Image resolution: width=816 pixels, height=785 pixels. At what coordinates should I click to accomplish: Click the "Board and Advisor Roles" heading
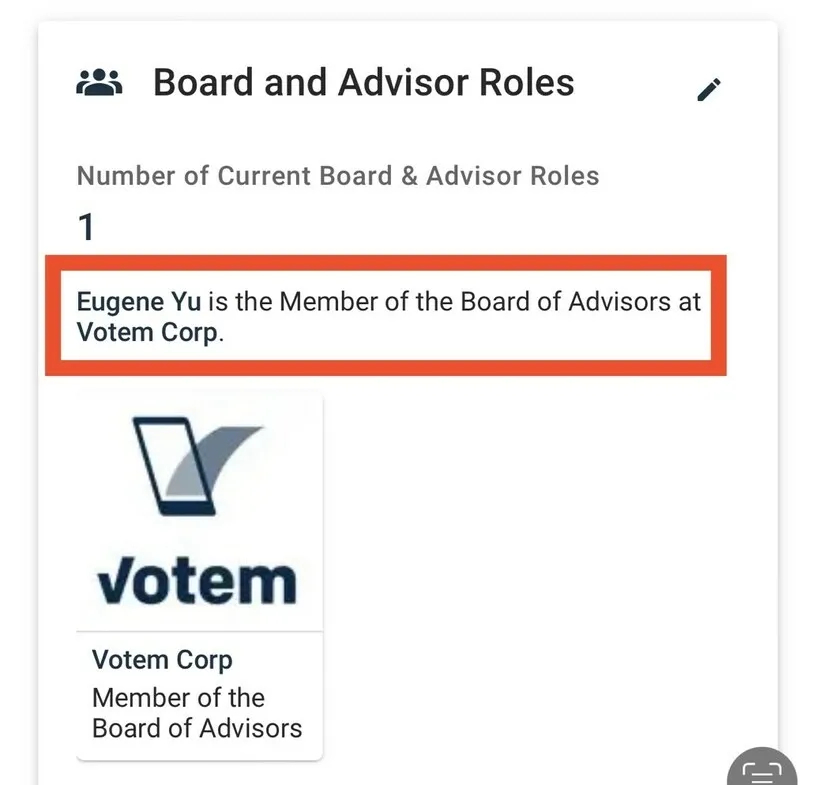tap(363, 82)
